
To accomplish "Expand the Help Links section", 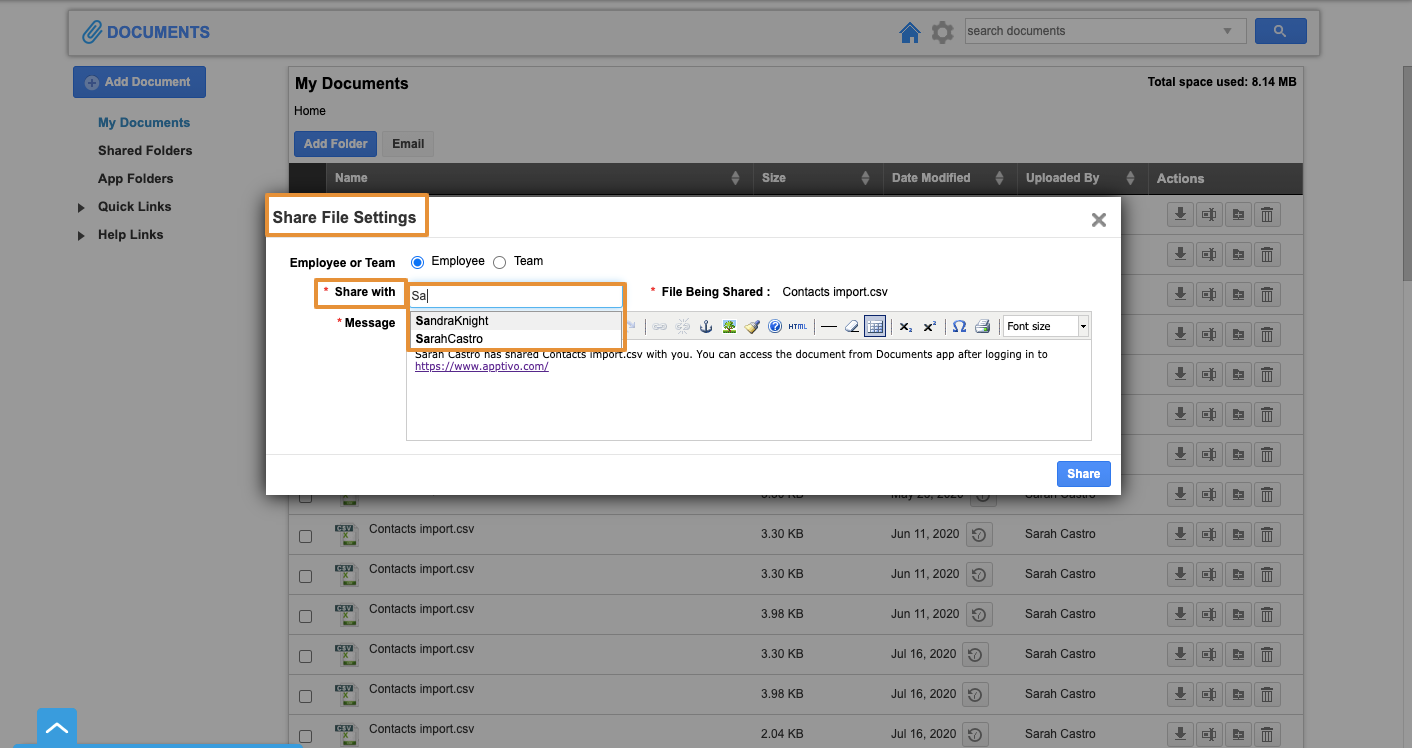I will point(81,235).
